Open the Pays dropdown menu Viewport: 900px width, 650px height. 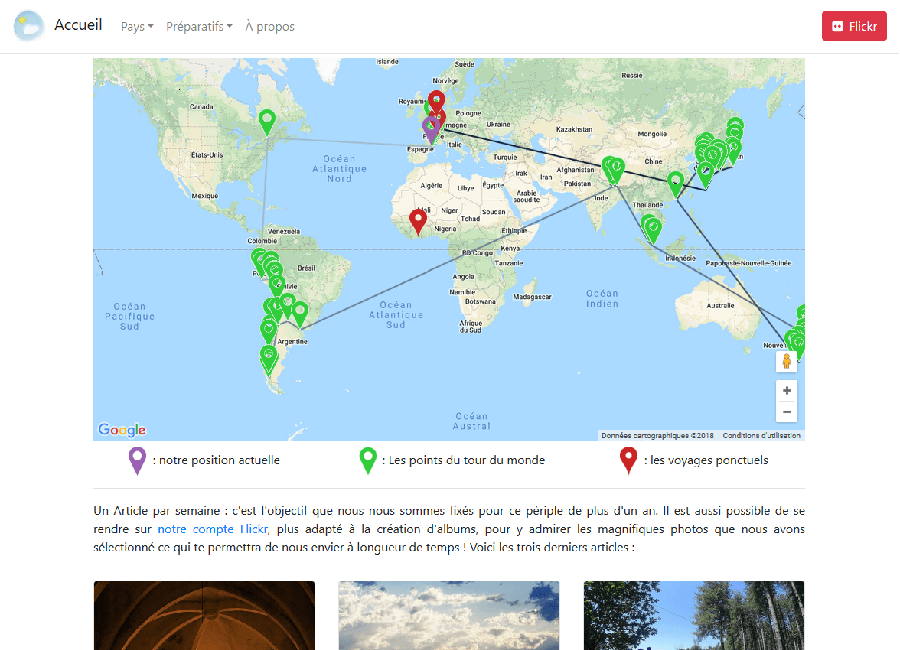(x=137, y=26)
